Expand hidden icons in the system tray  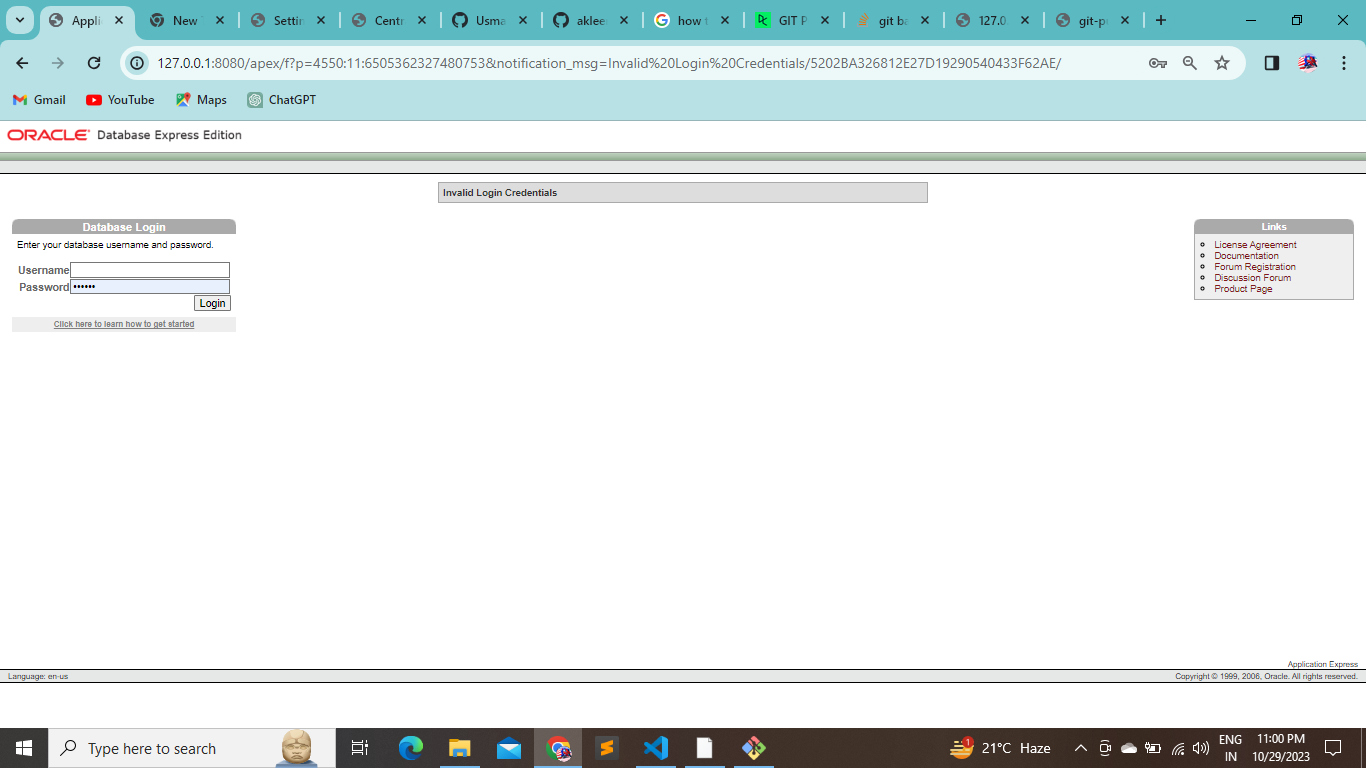(1080, 747)
